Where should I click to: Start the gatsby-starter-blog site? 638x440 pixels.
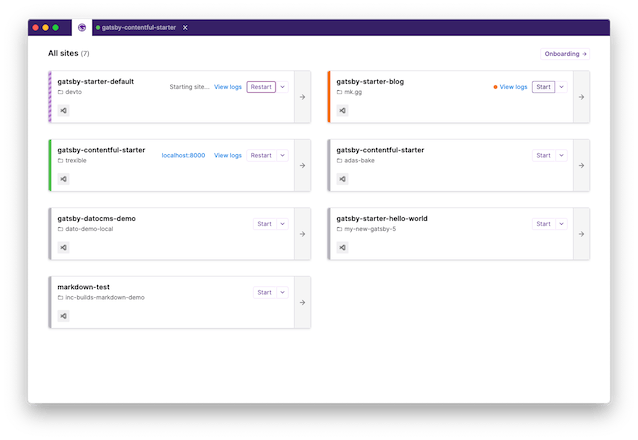[x=543, y=87]
